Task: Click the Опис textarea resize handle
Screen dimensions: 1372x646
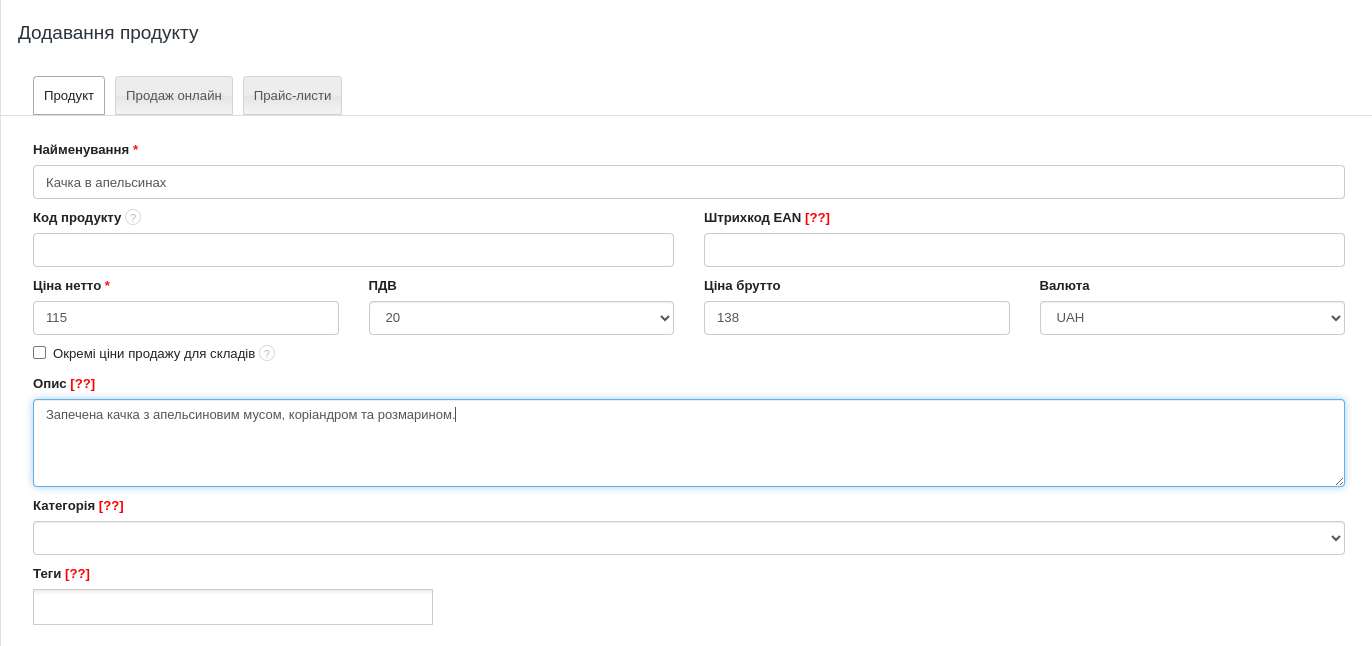Action: pos(1339,481)
